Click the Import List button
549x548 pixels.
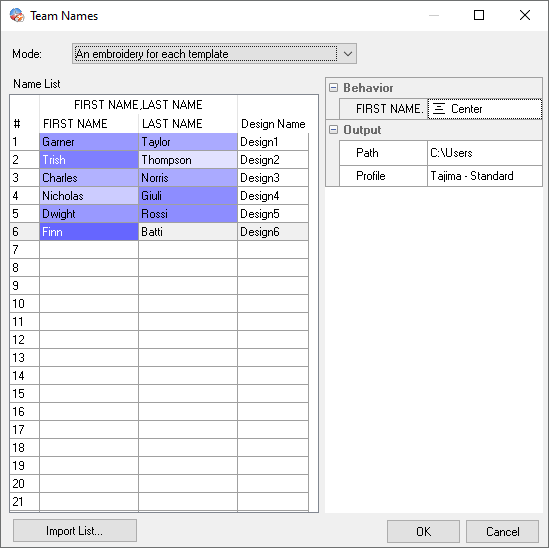coord(75,531)
